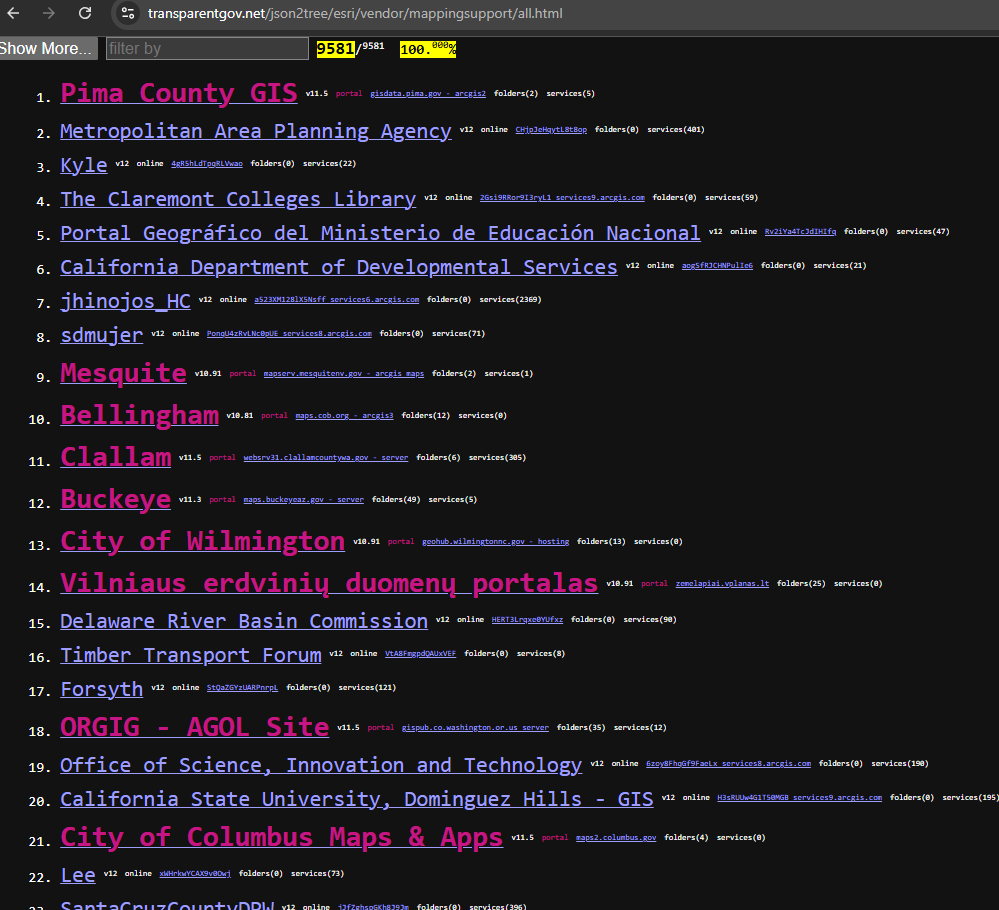The image size is (999, 910).
Task: Click maps.buckeyeaz.gov - server link
Action: [303, 500]
